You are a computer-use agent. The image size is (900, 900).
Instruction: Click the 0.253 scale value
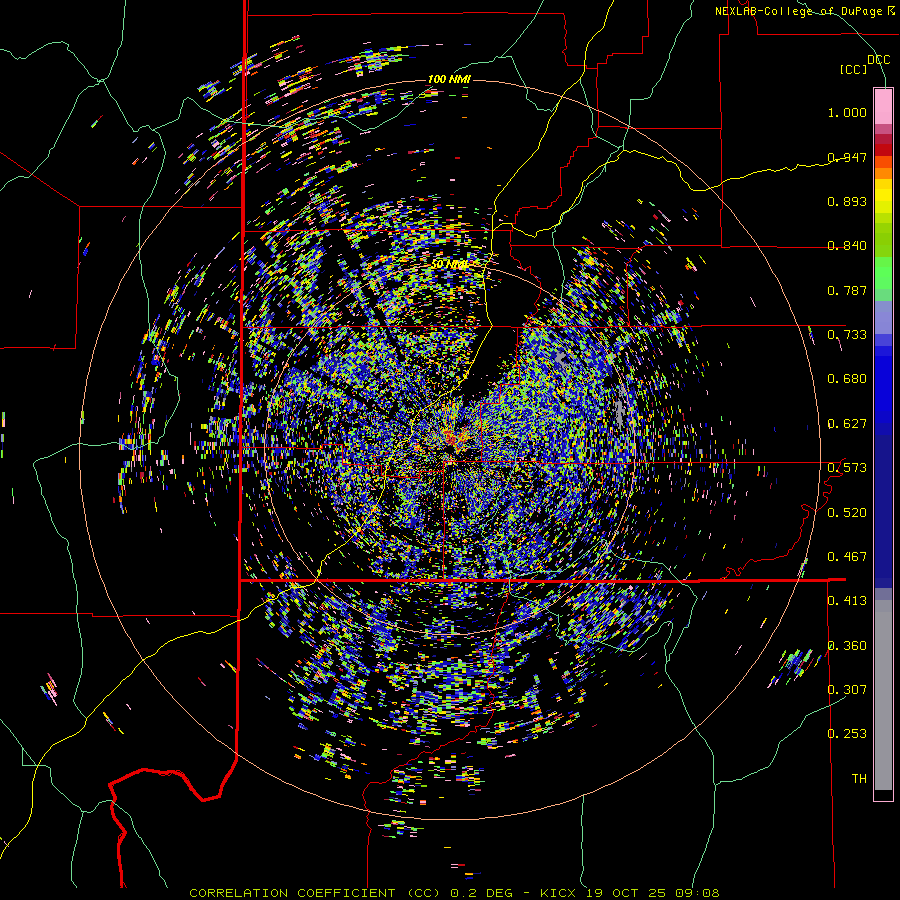pyautogui.click(x=847, y=734)
